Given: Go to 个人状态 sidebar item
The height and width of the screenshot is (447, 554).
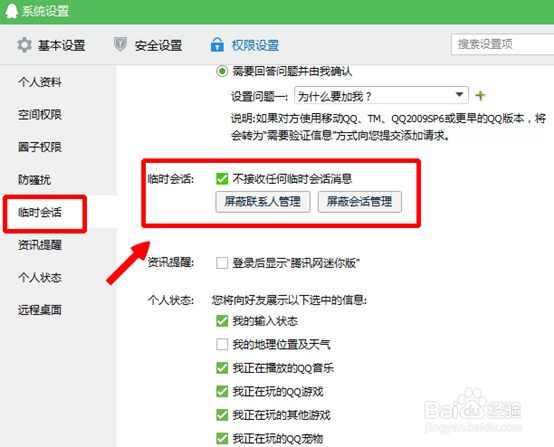Looking at the screenshot, I should pyautogui.click(x=40, y=277).
